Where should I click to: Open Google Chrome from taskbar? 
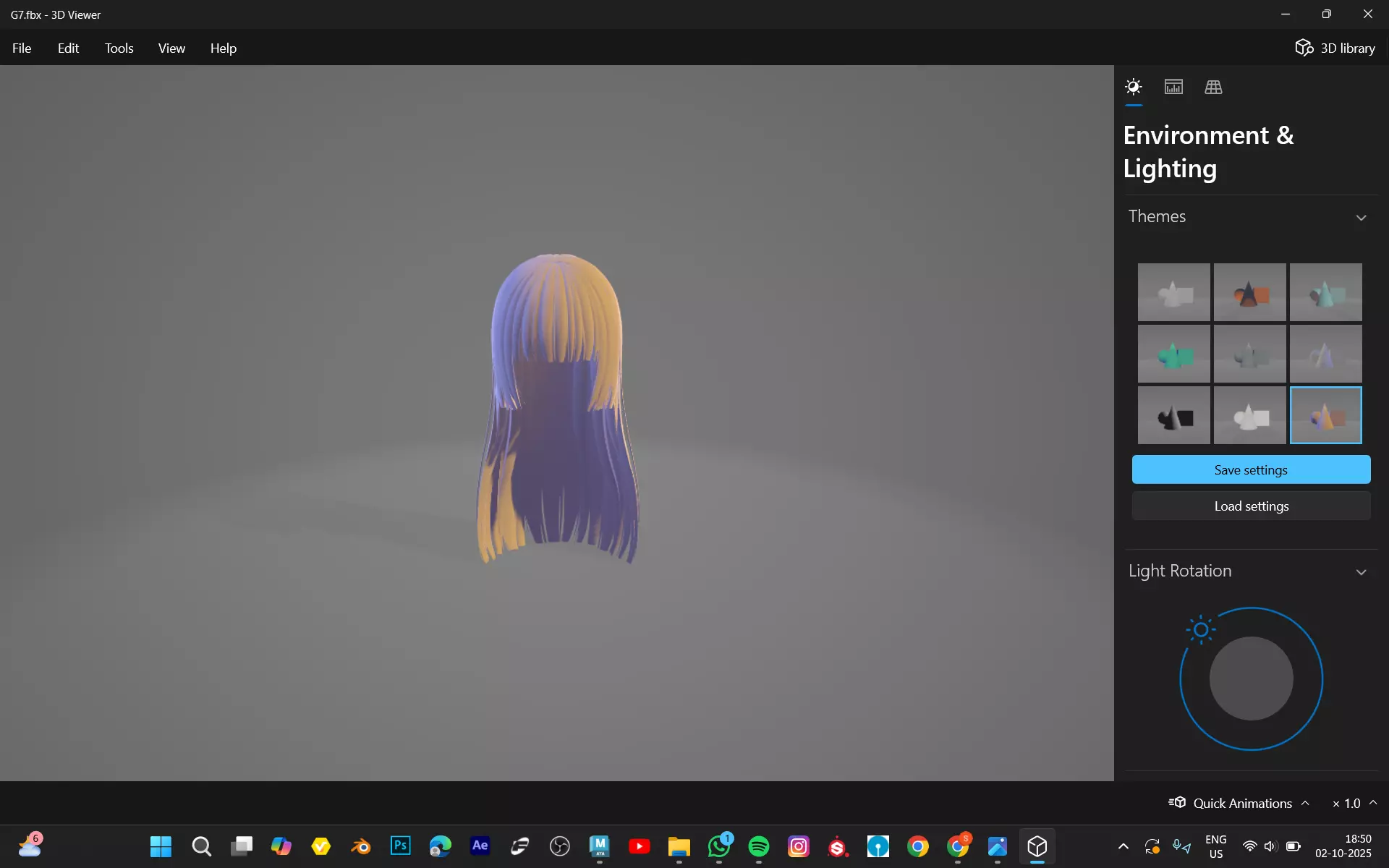[x=918, y=846]
